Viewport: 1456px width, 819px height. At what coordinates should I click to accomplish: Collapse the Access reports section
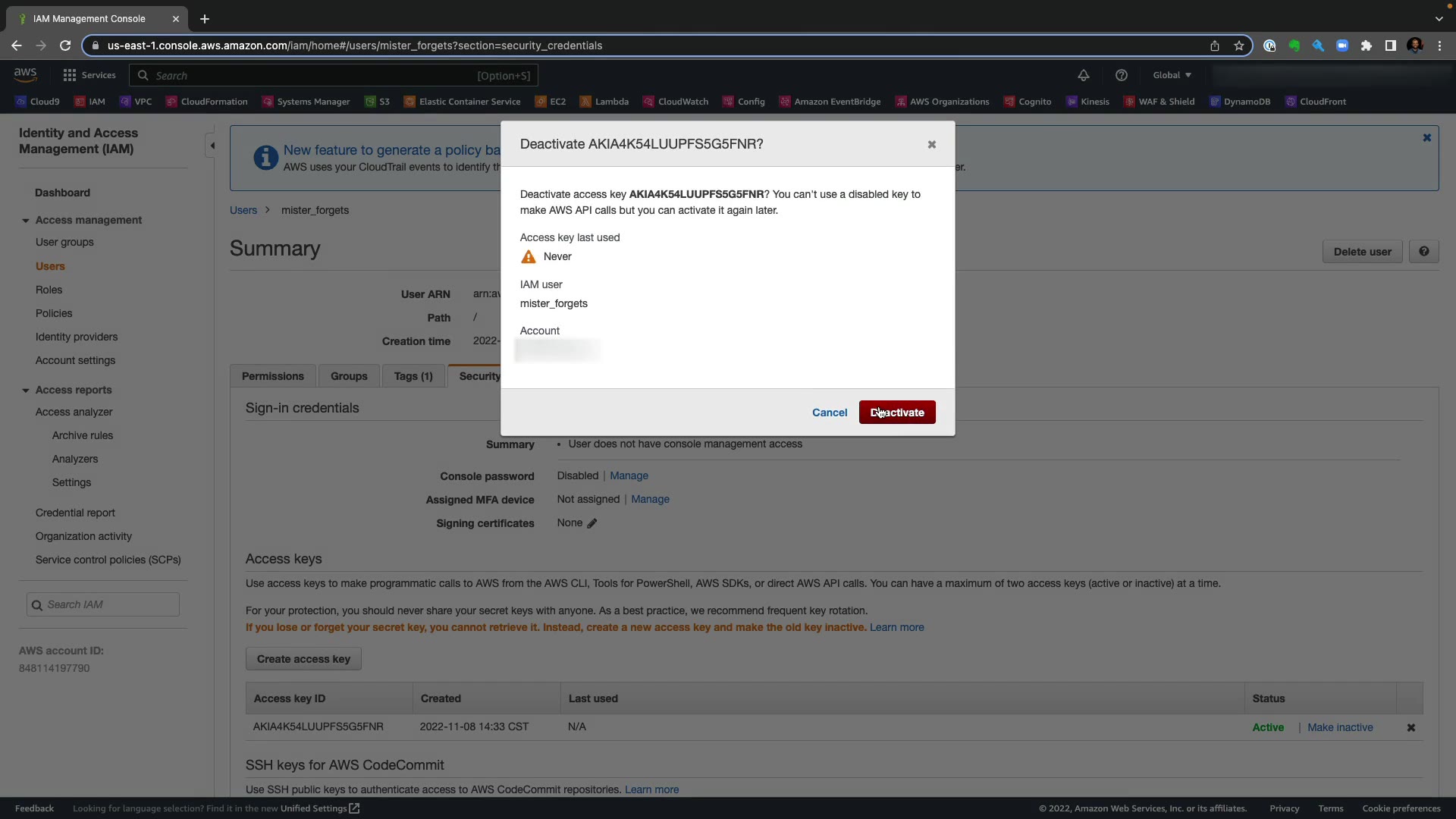click(x=26, y=391)
